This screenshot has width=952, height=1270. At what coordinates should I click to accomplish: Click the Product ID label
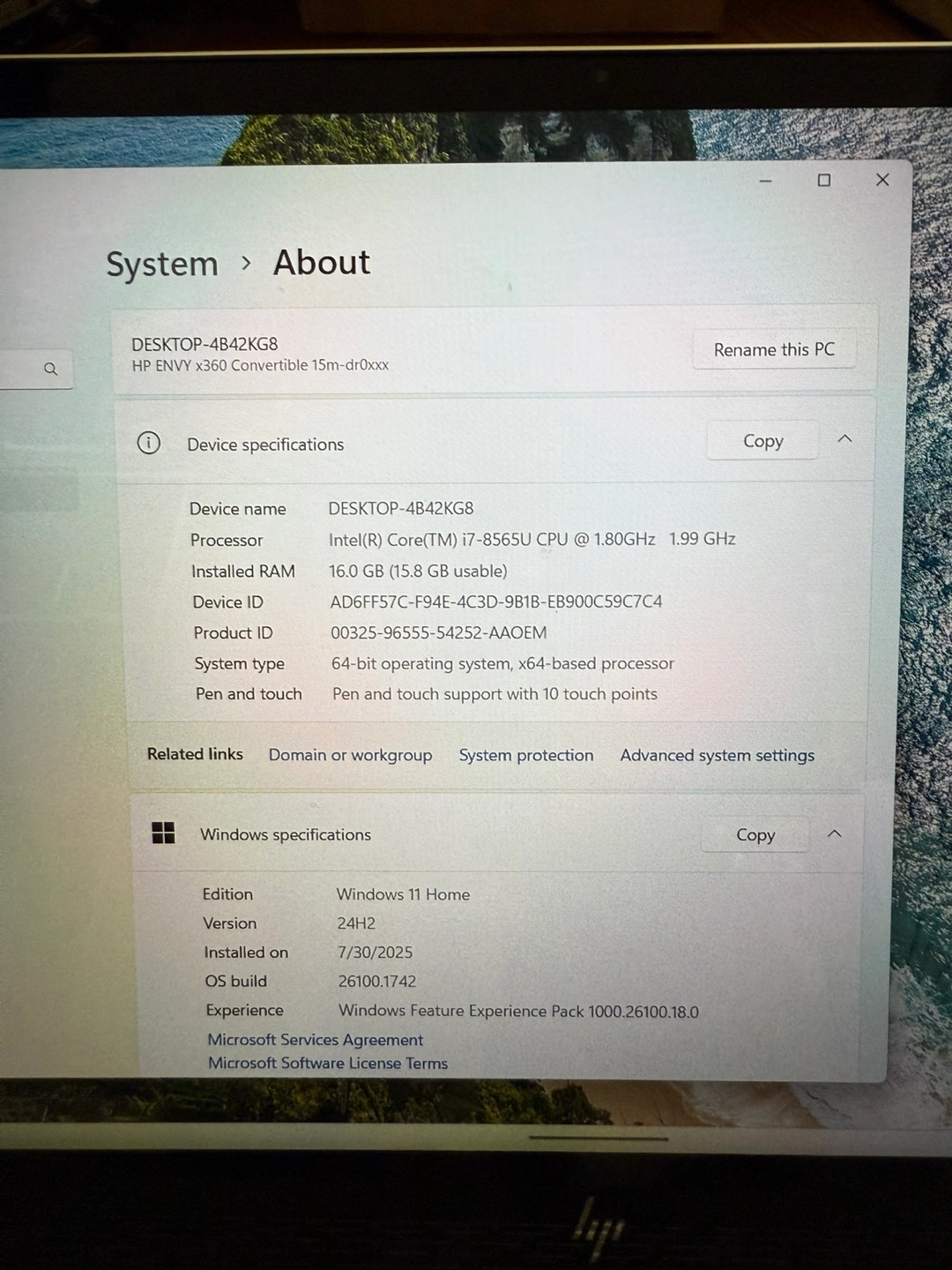pyautogui.click(x=234, y=633)
